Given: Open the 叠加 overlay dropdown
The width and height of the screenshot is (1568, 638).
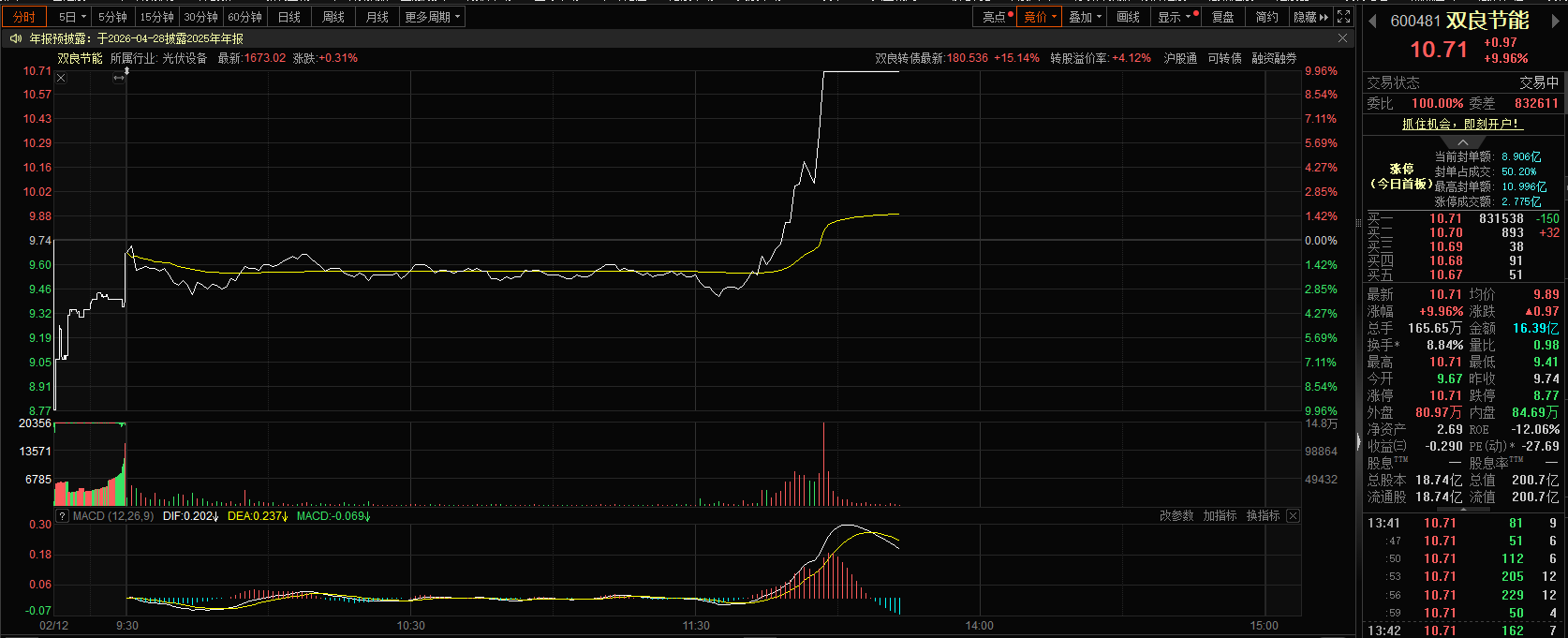Looking at the screenshot, I should click(x=1085, y=17).
